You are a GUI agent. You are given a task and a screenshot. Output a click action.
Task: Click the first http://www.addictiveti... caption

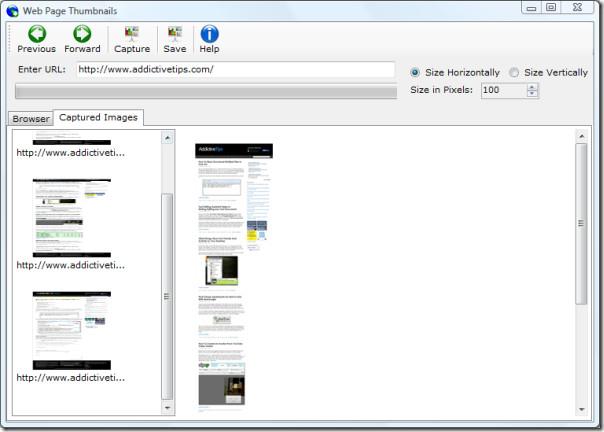click(x=70, y=153)
